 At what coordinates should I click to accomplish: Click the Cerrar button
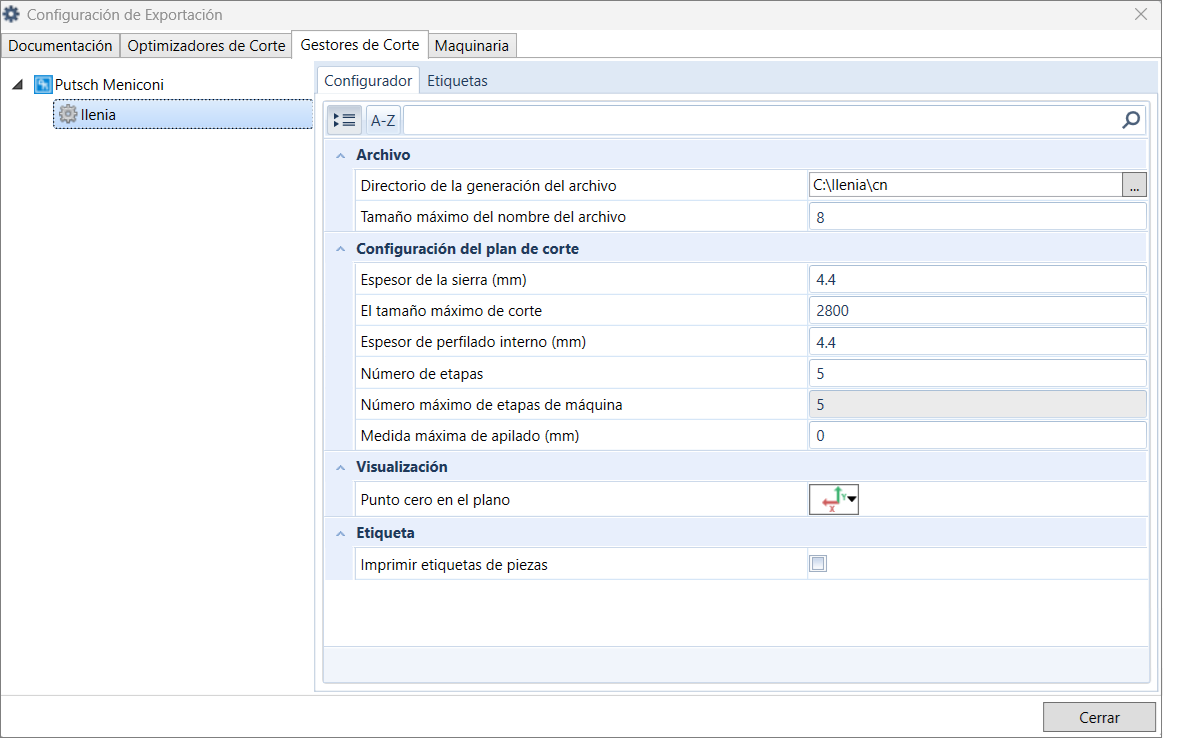(x=1099, y=717)
